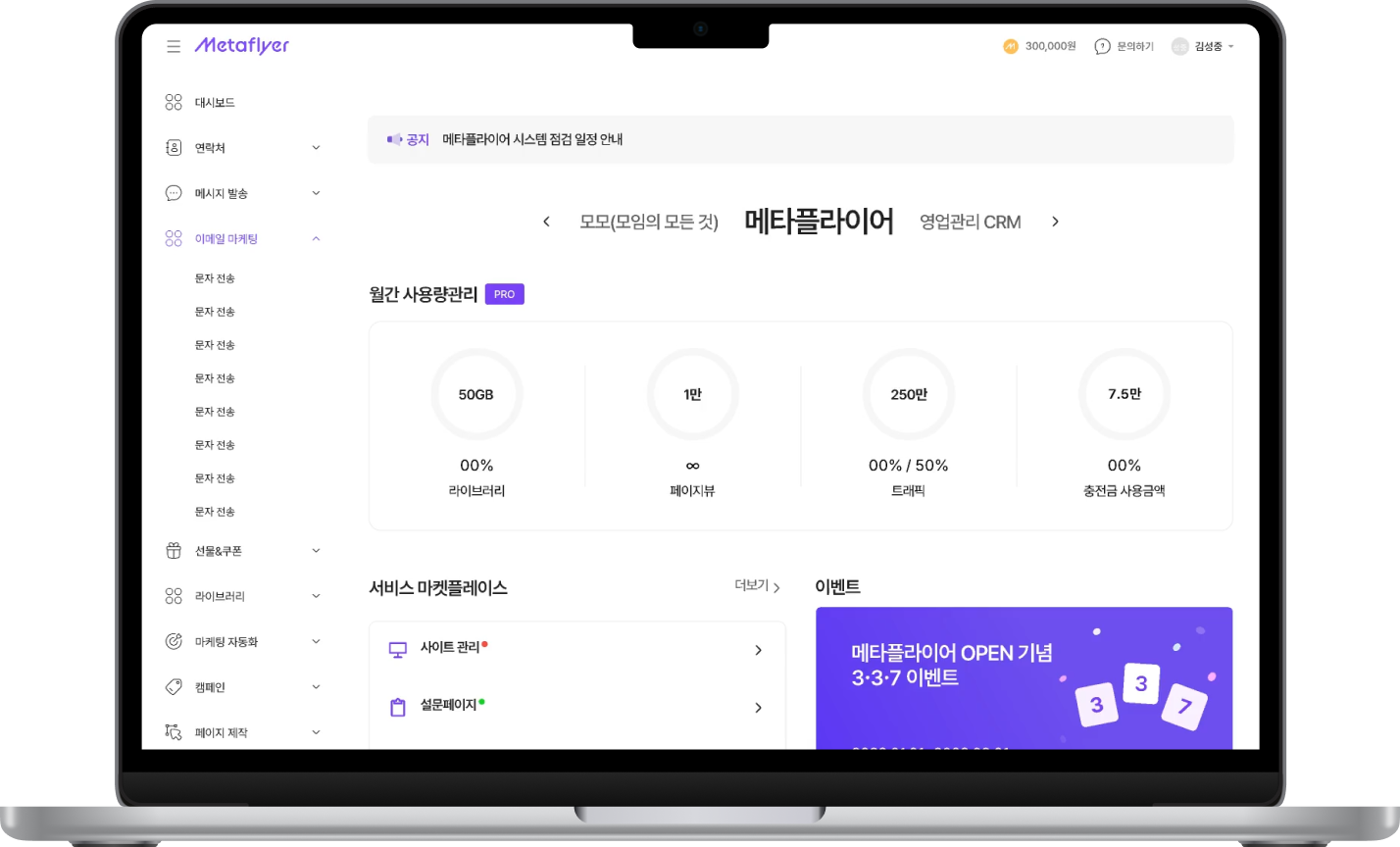Open the 대시보드 dashboard icon
The height and width of the screenshot is (847, 1400).
pyautogui.click(x=174, y=102)
